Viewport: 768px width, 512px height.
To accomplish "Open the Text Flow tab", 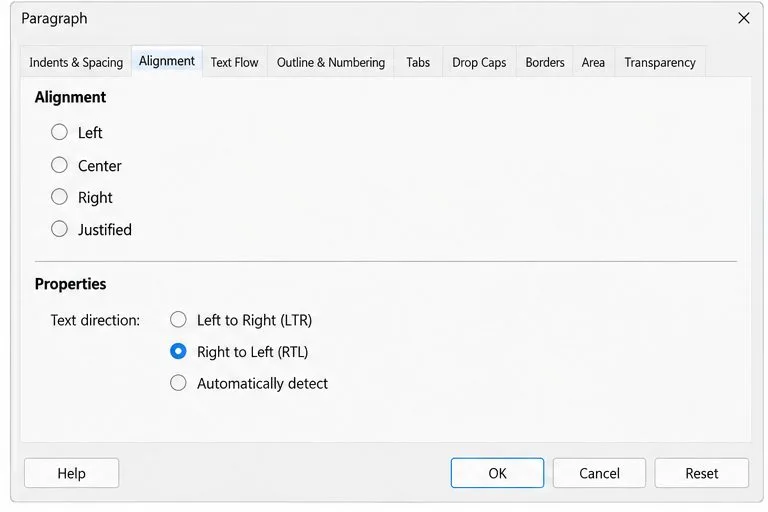I will pyautogui.click(x=235, y=62).
